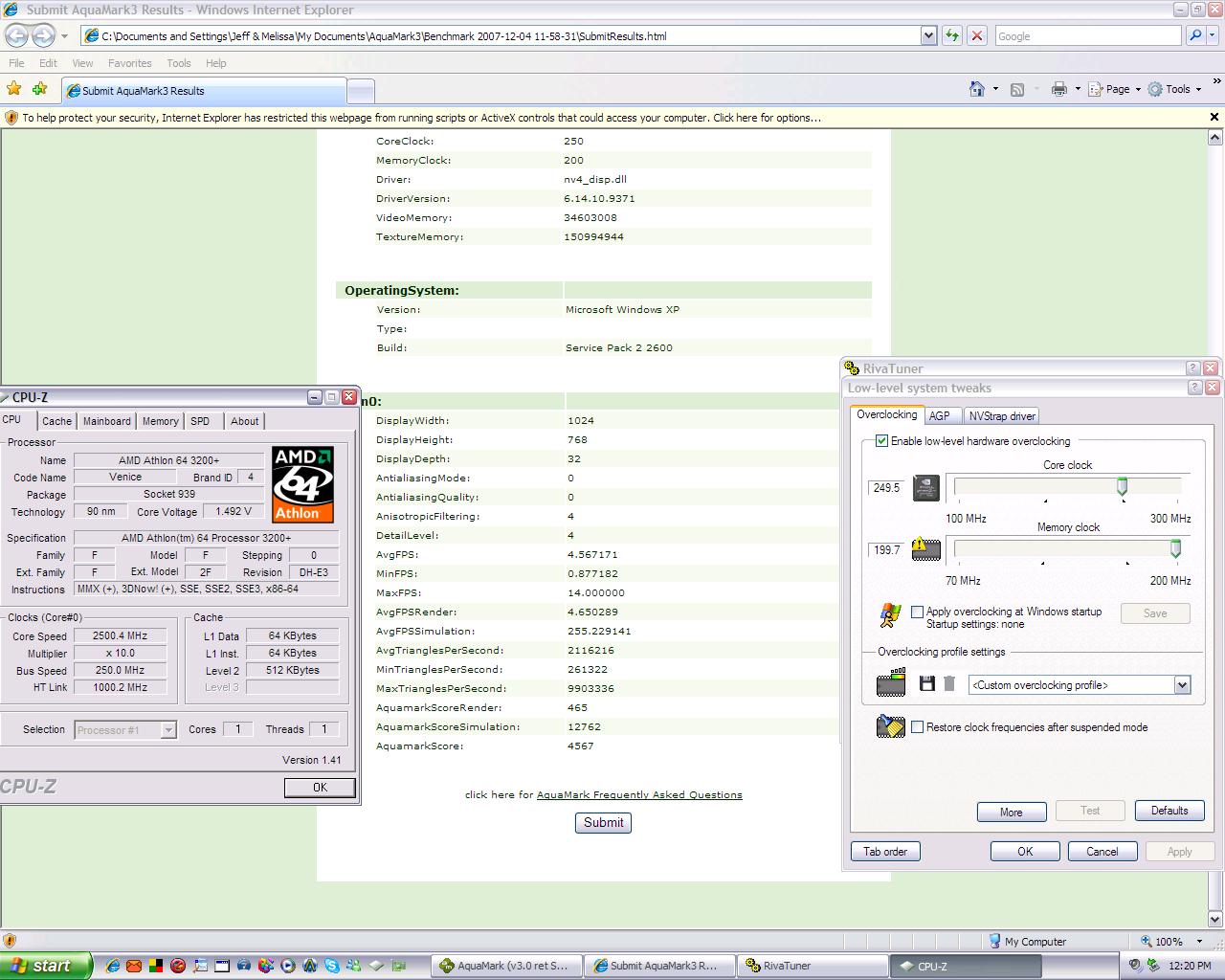Open the Windows Media Player quick launch icon
This screenshot has height=980, width=1225.
click(288, 966)
